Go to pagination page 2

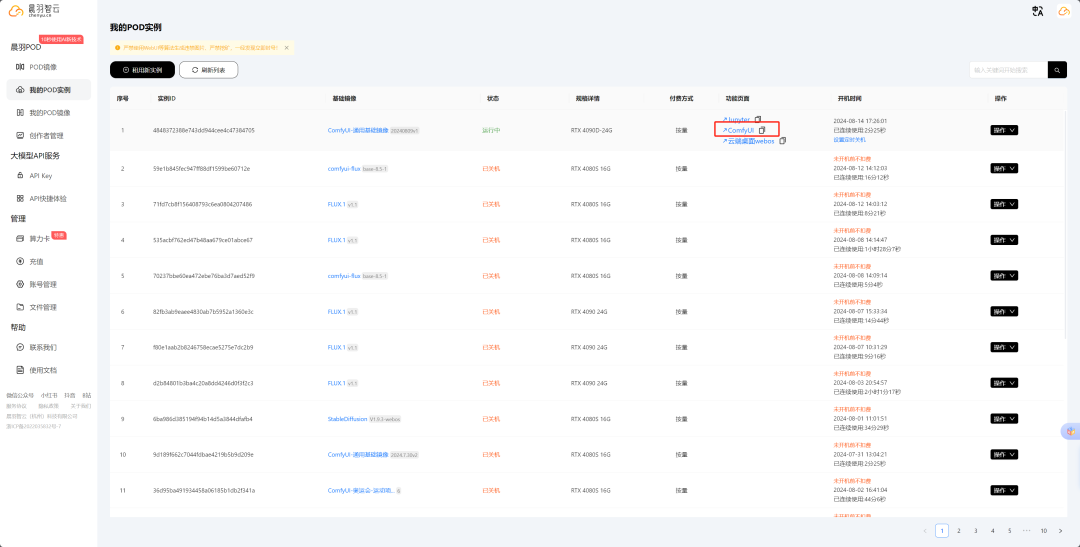click(x=959, y=530)
